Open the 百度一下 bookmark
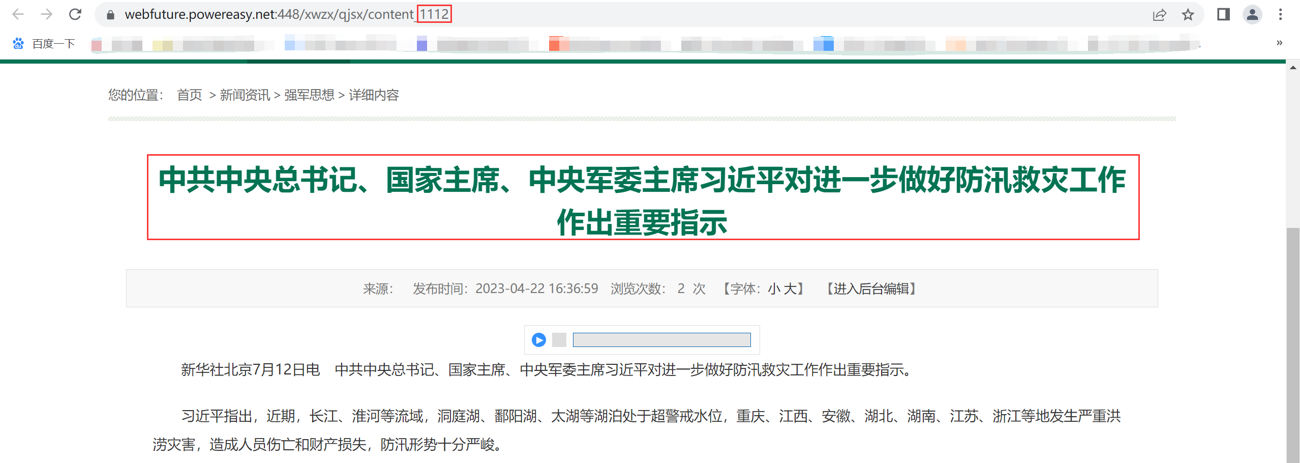Viewport: 1300px width, 463px height. pyautogui.click(x=44, y=44)
